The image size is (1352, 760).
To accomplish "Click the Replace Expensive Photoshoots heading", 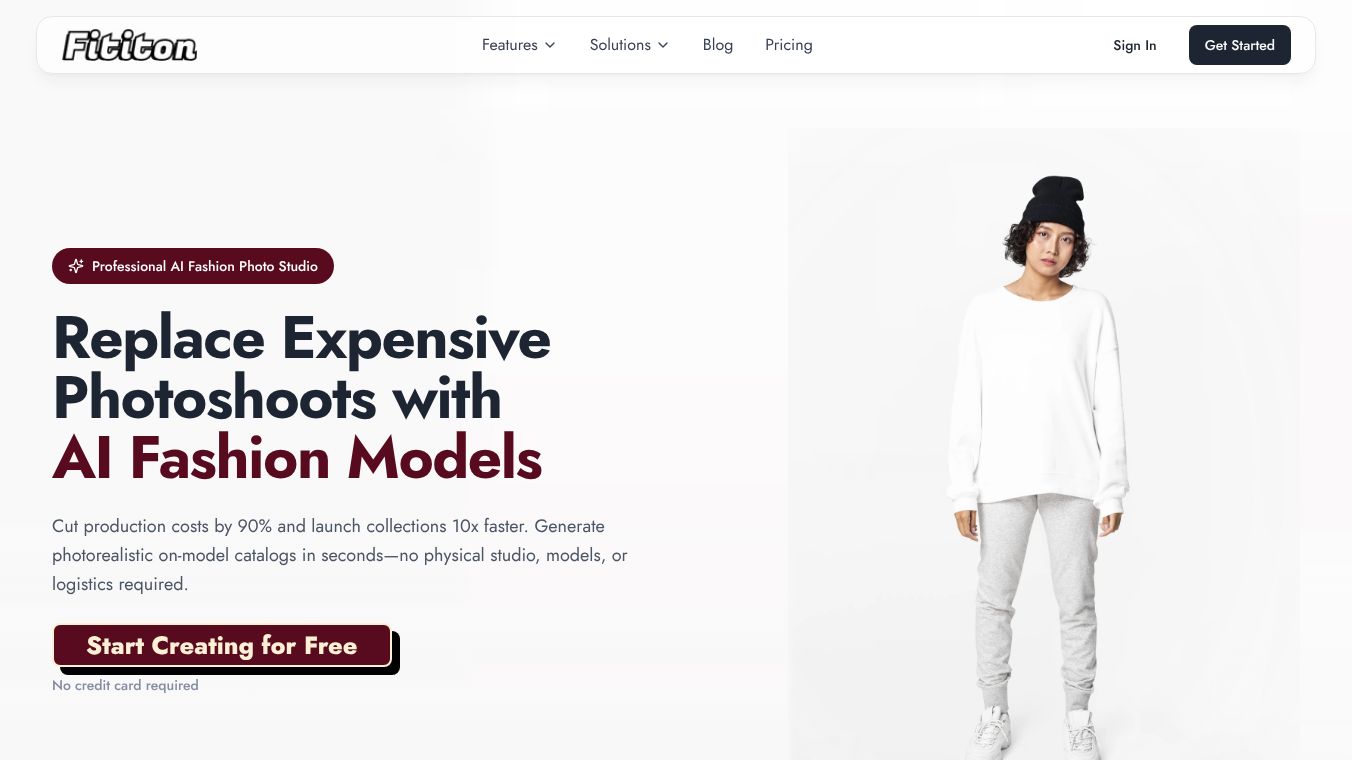I will [301, 368].
